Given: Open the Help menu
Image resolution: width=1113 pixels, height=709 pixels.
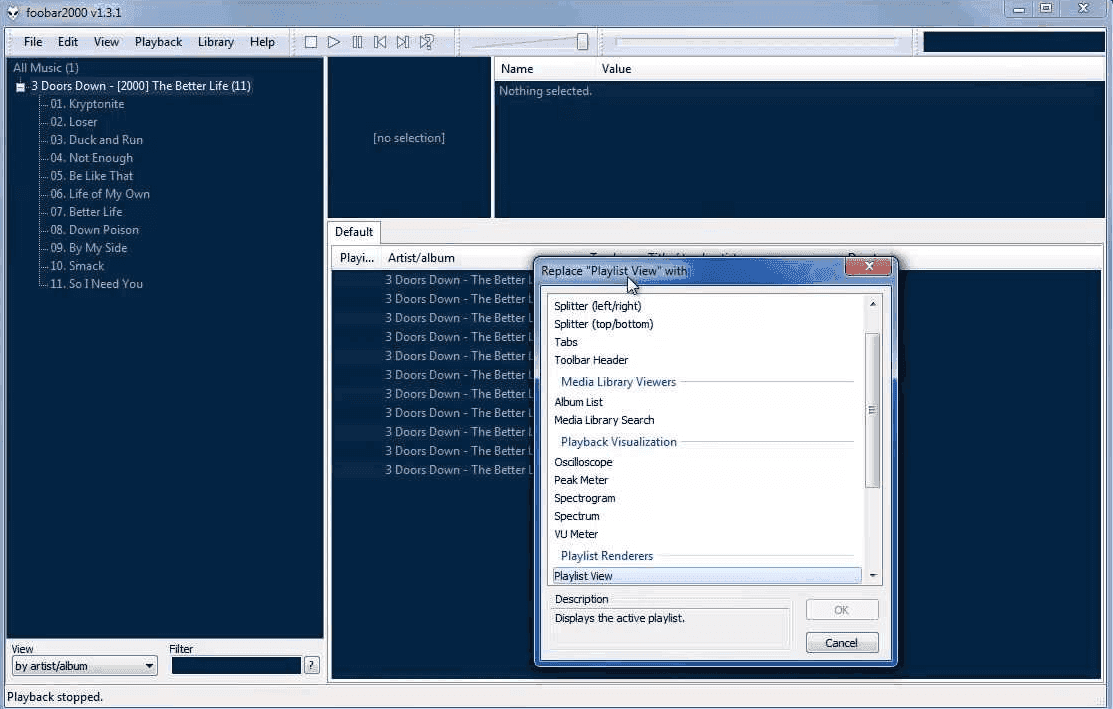Looking at the screenshot, I should 262,42.
